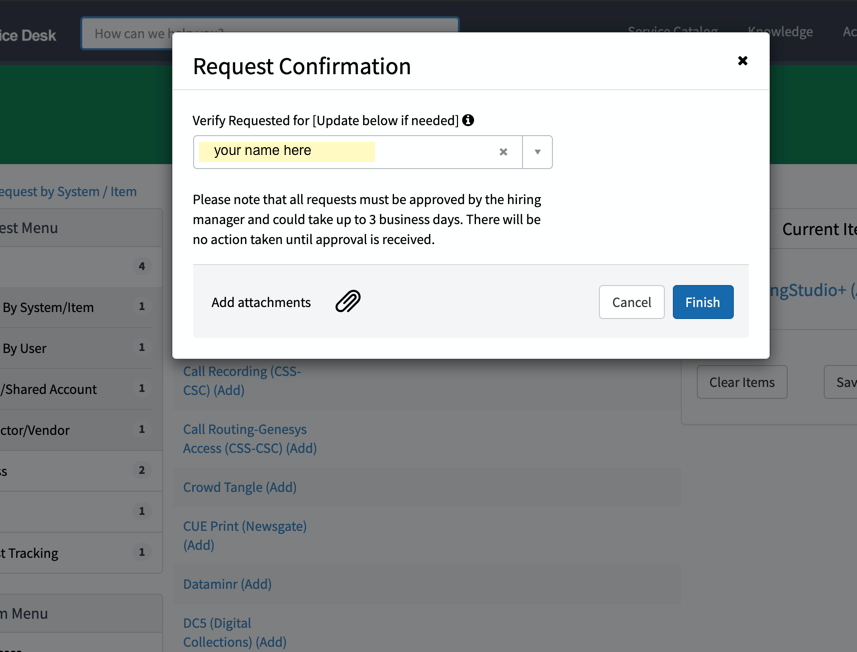Add Call Recording (CSS-CSC) item

241,381
